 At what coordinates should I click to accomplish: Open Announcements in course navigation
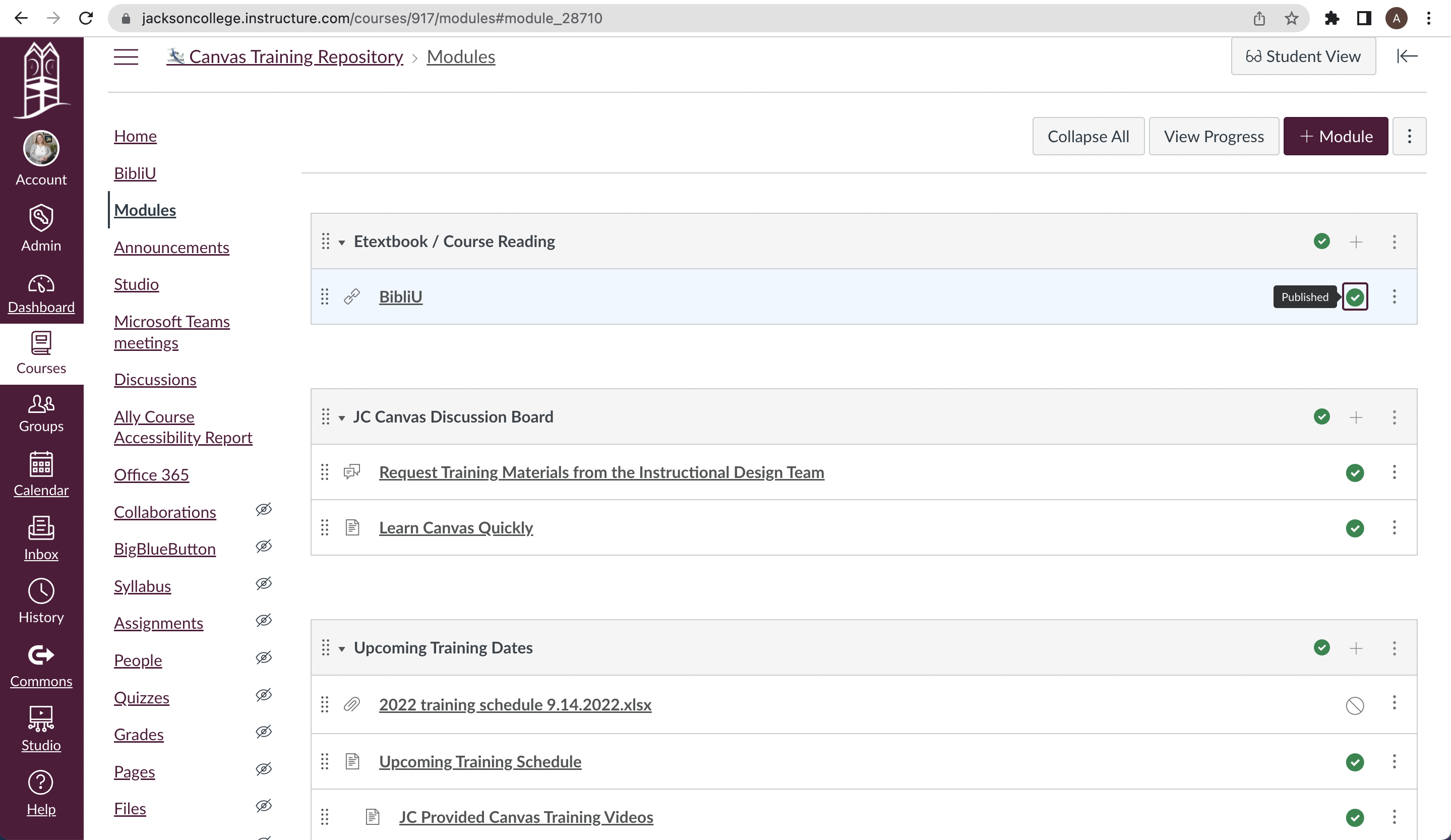pyautogui.click(x=171, y=247)
